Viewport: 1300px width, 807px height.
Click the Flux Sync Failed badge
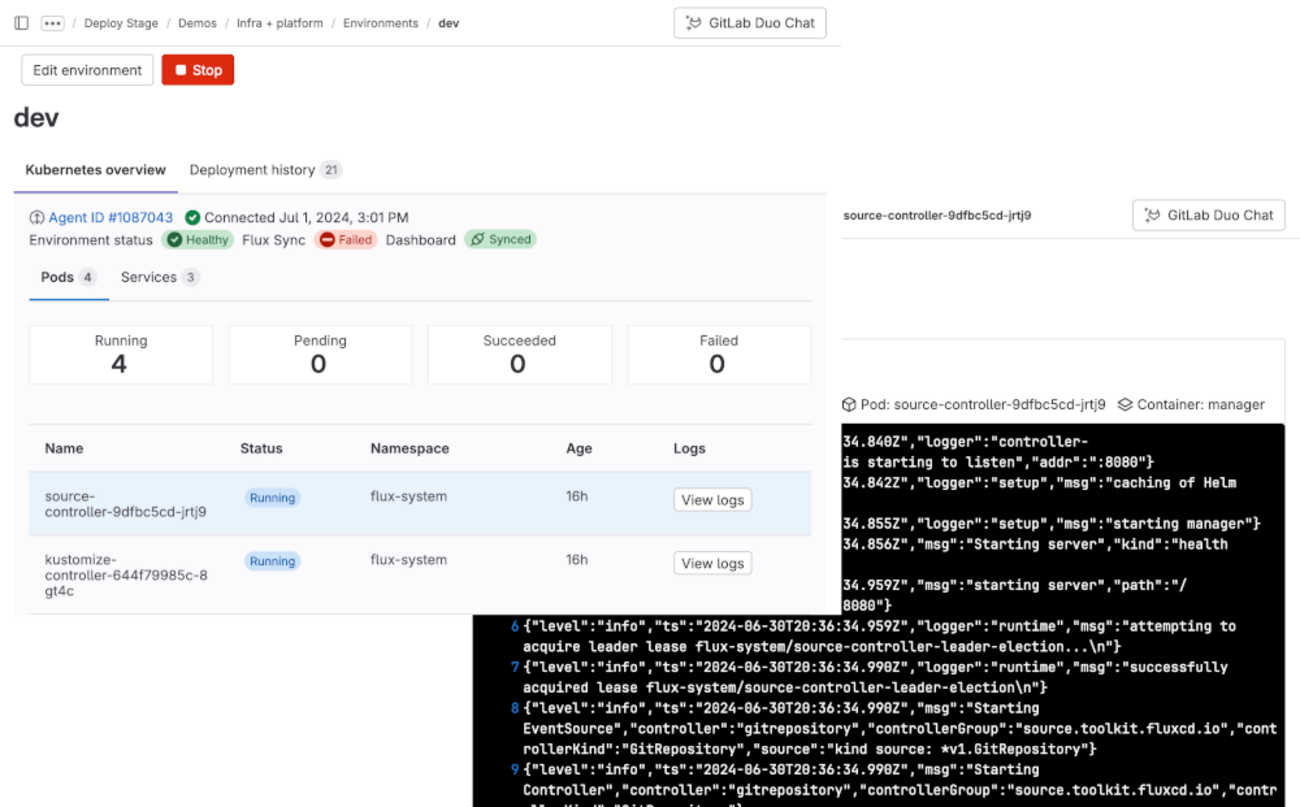pyautogui.click(x=346, y=240)
